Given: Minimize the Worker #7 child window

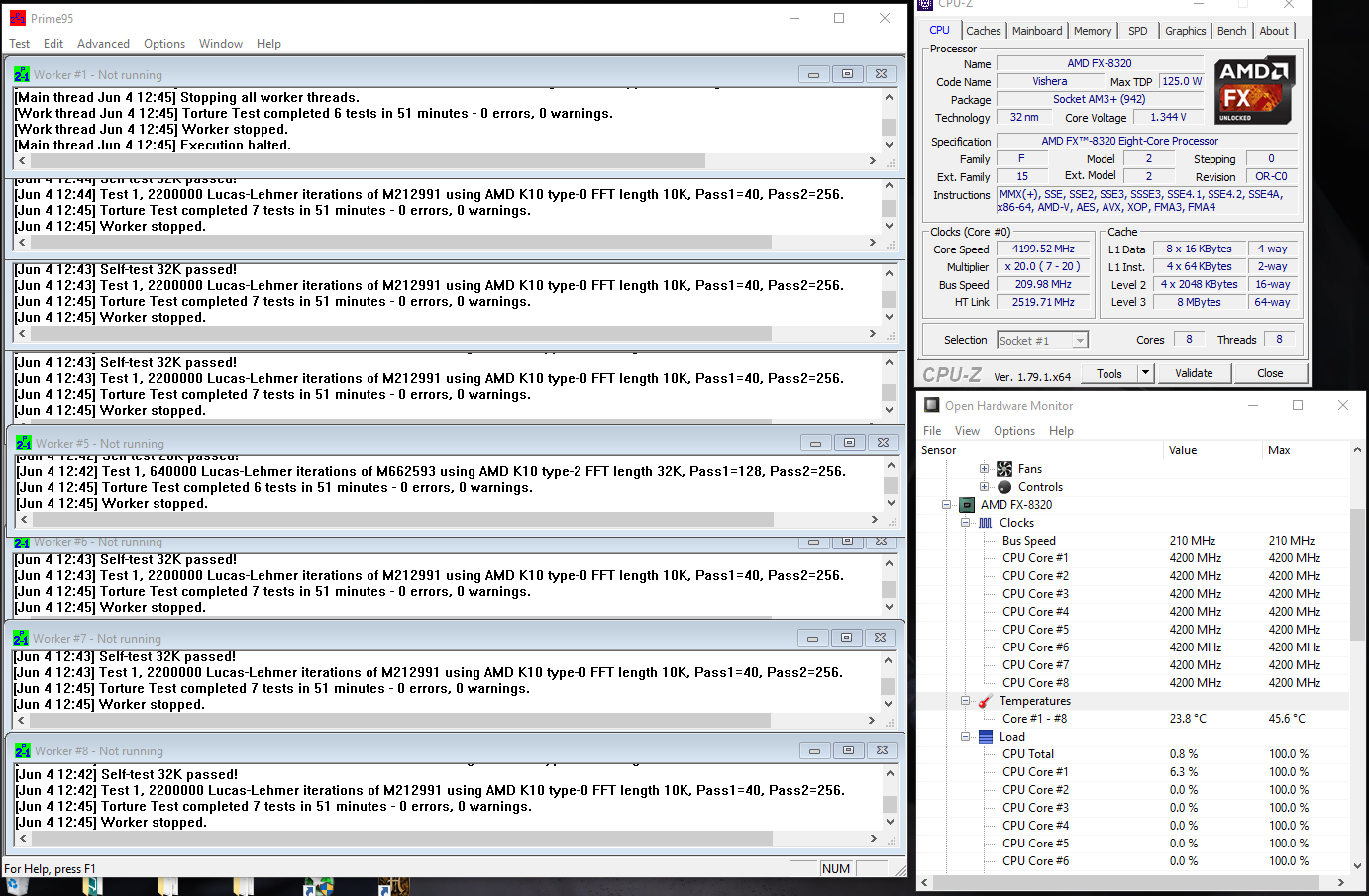Looking at the screenshot, I should [812, 638].
